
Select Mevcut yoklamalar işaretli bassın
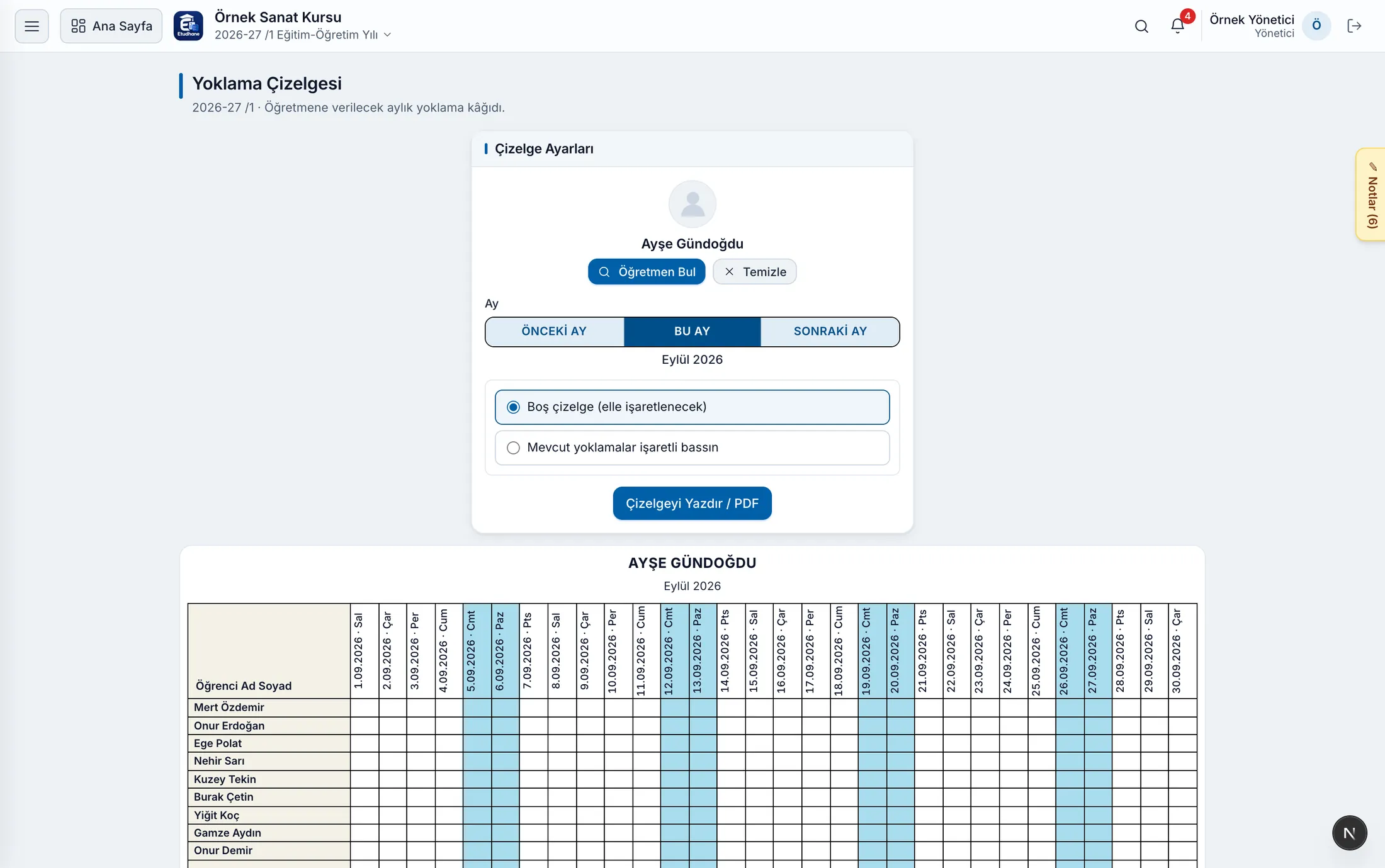tap(692, 448)
